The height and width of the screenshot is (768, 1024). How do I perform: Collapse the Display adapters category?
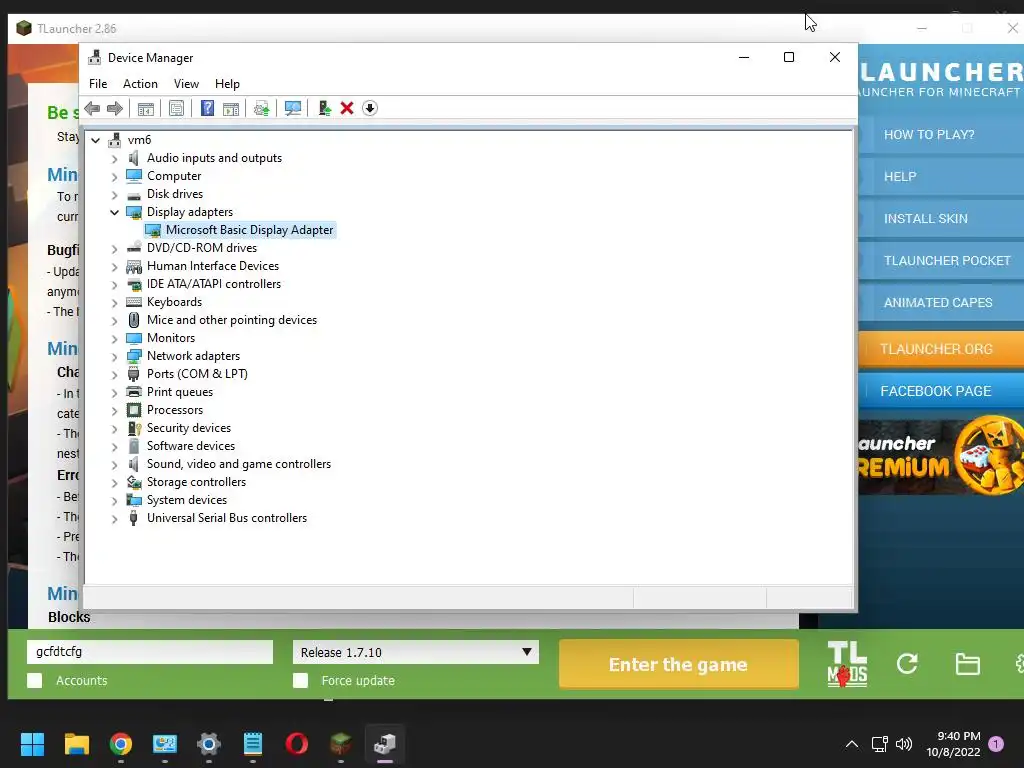[114, 212]
